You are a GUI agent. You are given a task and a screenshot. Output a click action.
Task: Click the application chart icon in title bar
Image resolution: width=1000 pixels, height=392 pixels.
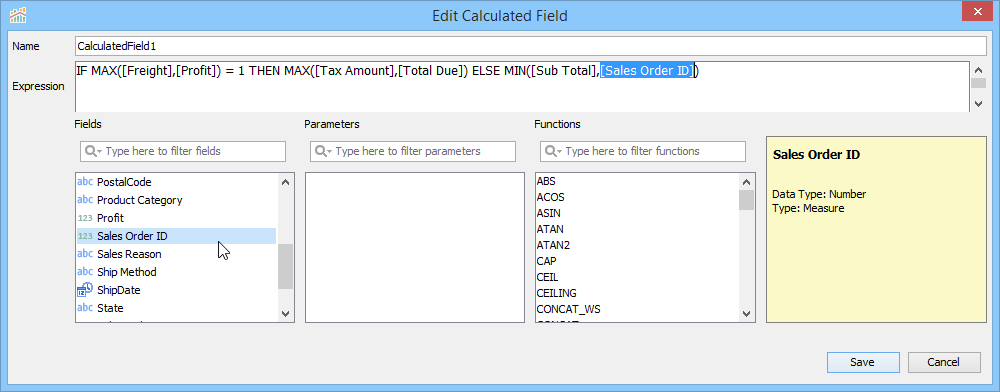tap(18, 14)
